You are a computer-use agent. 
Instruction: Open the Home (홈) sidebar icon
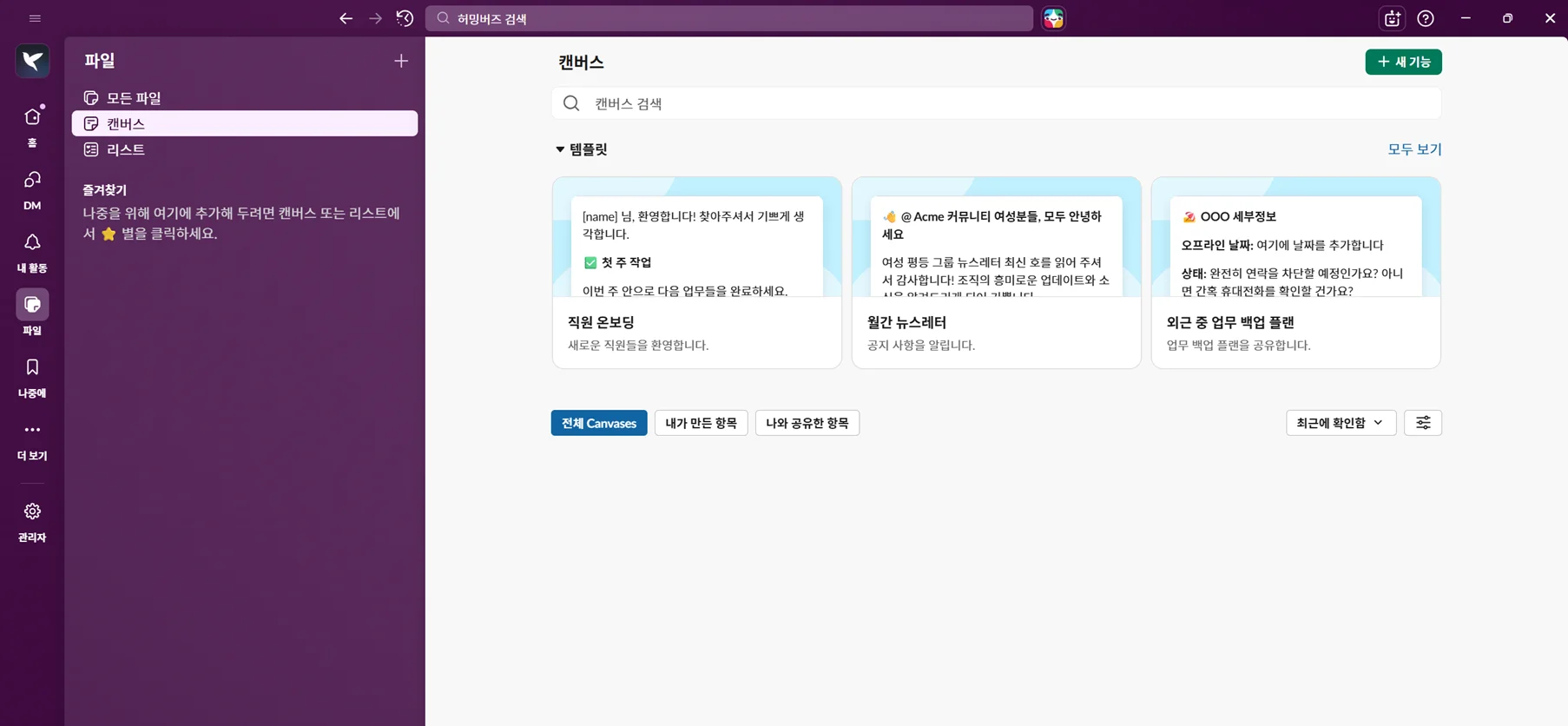tap(32, 116)
